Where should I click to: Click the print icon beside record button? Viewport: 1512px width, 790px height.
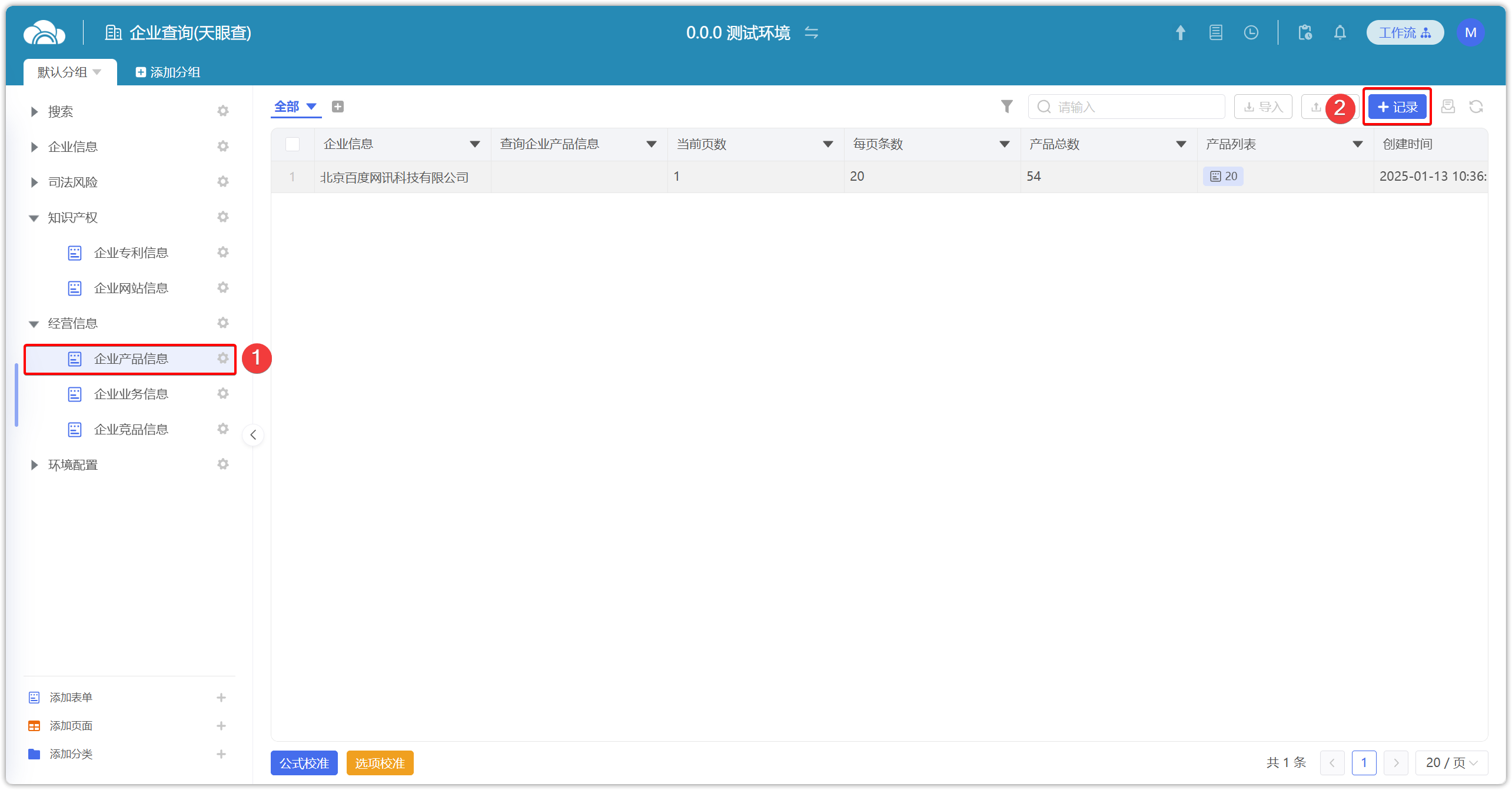click(x=1448, y=107)
